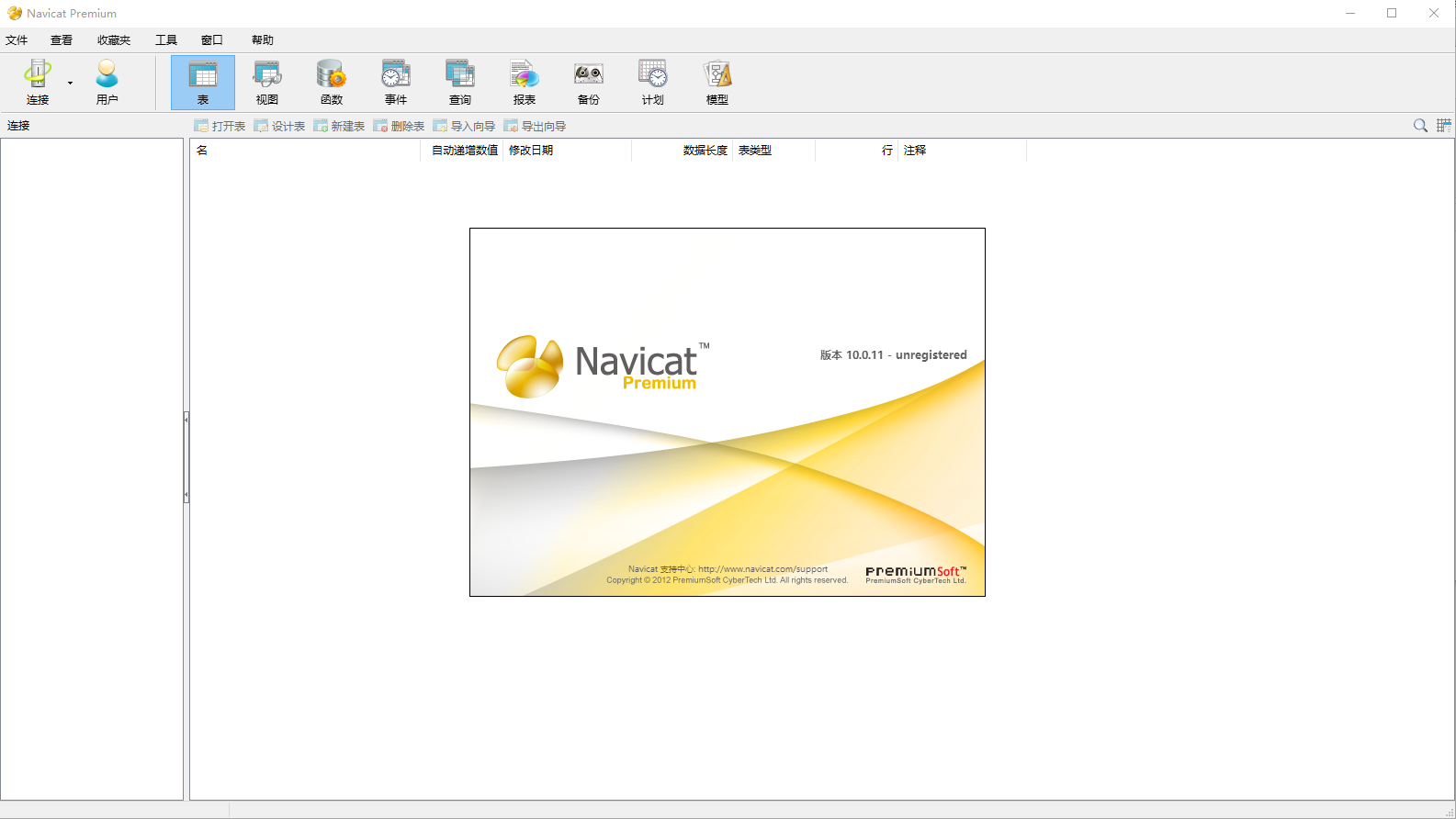Image resolution: width=1456 pixels, height=819 pixels.
Task: Open the 收藏夹 (Favorites) menu
Action: pos(114,40)
